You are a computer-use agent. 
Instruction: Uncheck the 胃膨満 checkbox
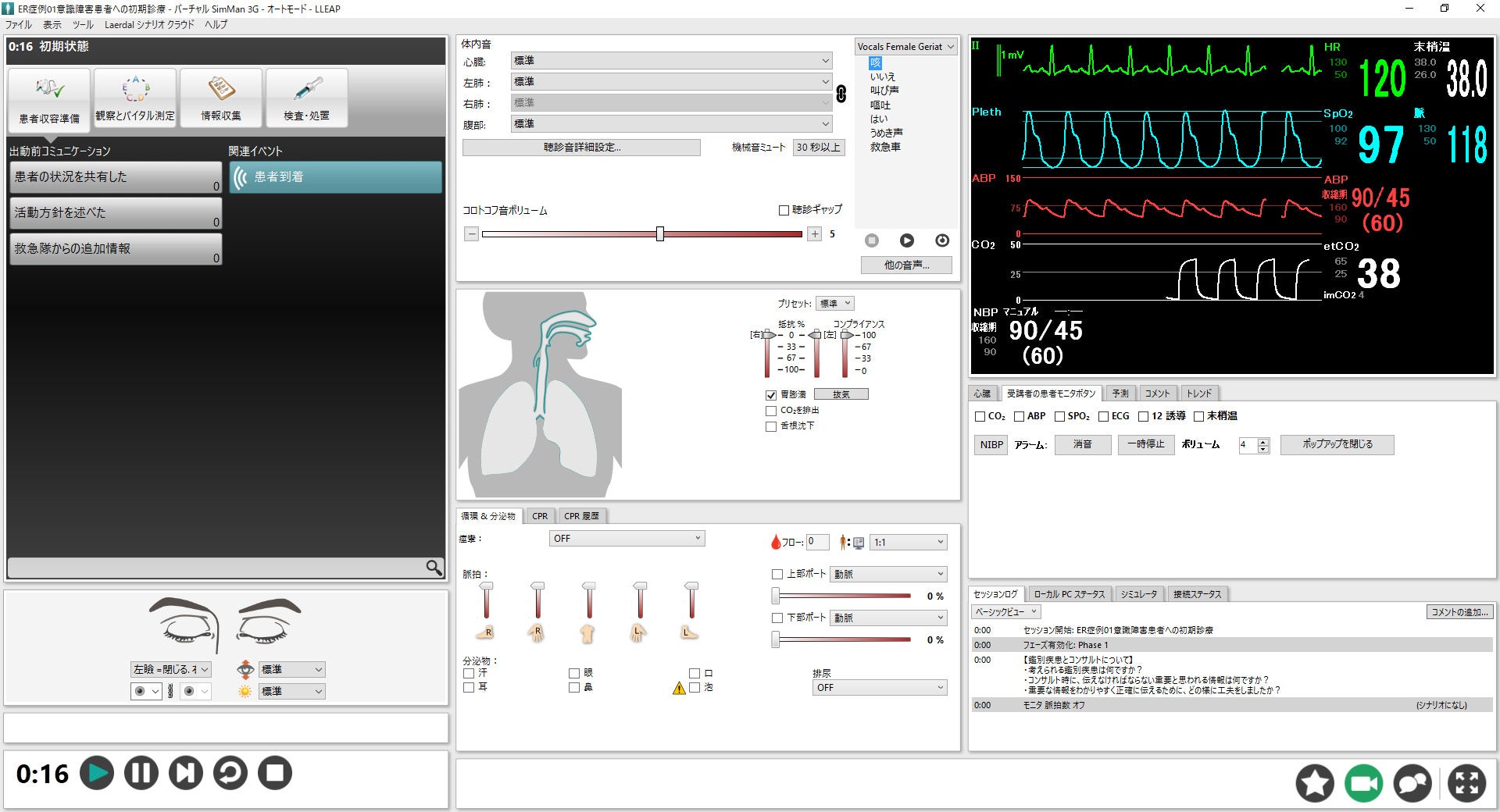pyautogui.click(x=771, y=395)
